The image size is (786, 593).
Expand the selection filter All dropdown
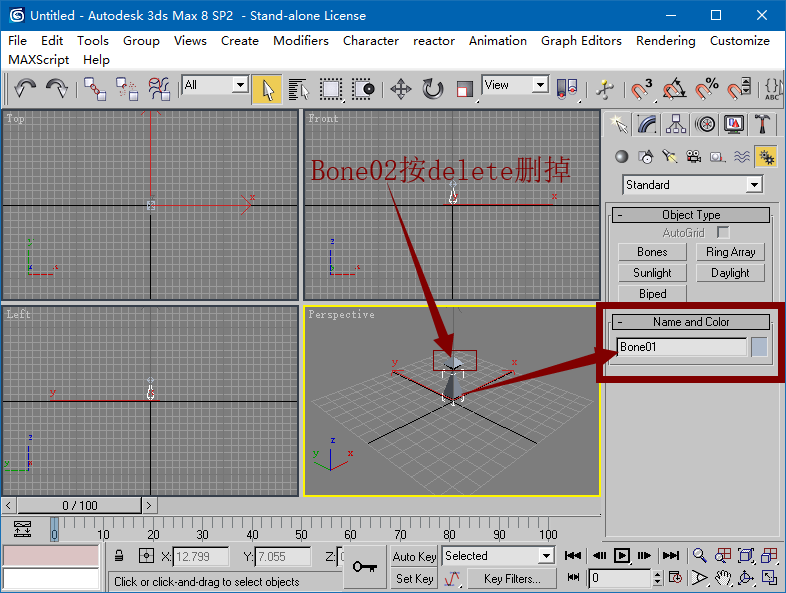pyautogui.click(x=240, y=86)
